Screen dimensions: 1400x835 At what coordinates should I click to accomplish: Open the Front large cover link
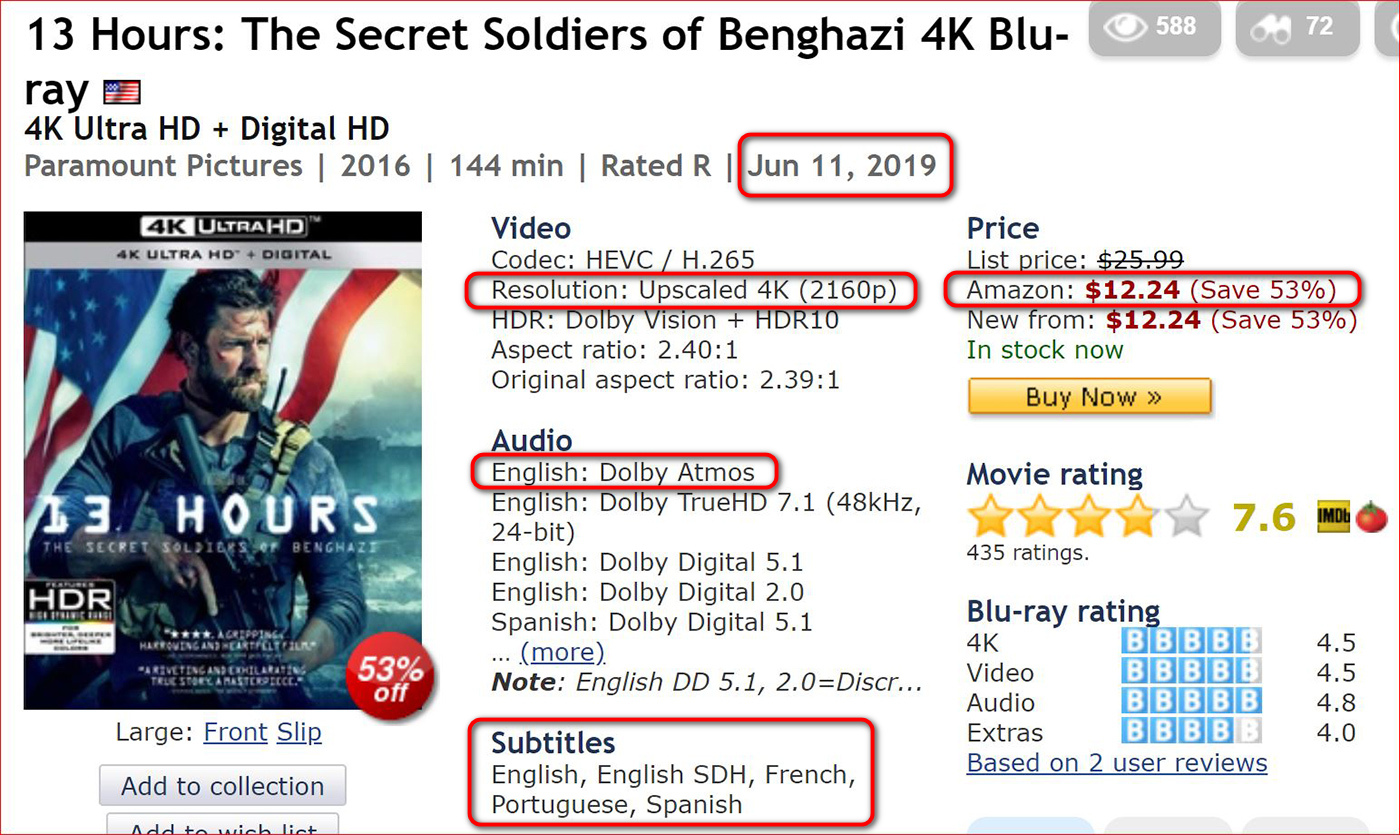pos(235,732)
